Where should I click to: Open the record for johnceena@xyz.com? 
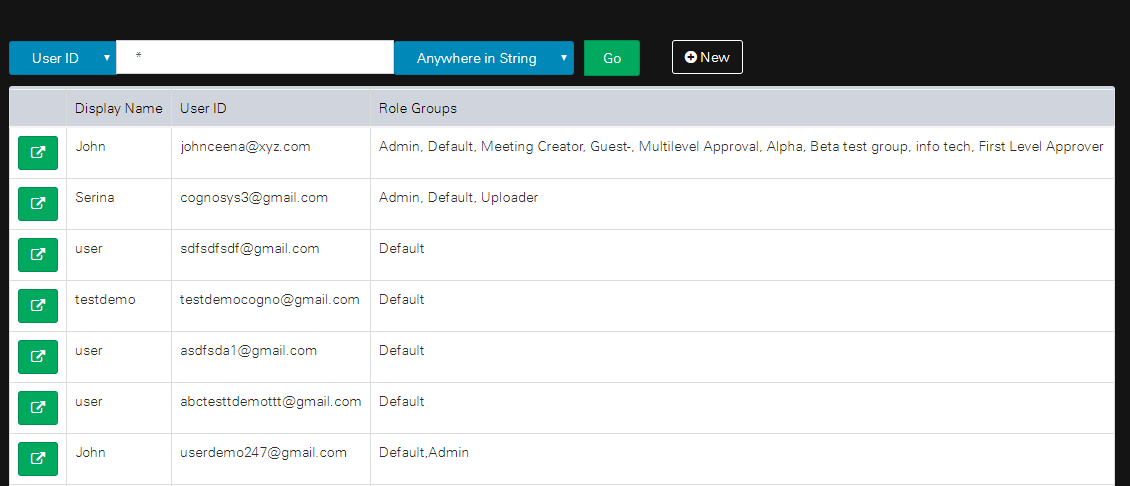pos(37,153)
